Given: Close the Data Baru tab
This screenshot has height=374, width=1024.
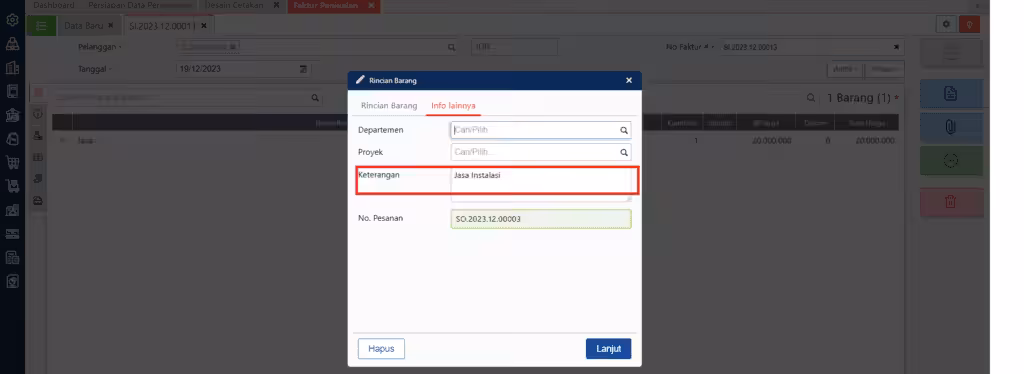Looking at the screenshot, I should click(110, 25).
